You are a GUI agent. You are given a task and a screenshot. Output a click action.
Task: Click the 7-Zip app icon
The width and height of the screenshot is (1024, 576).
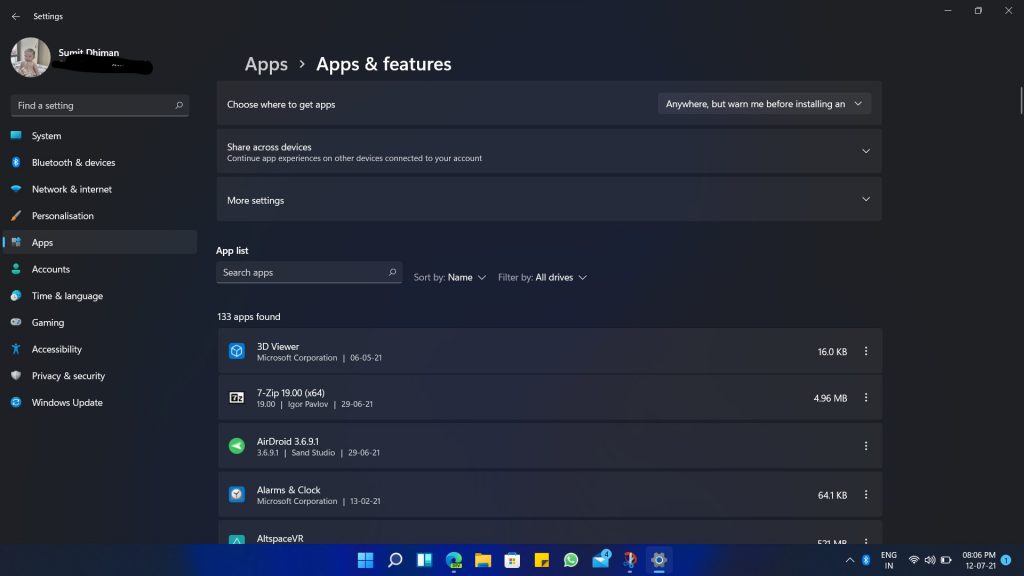click(236, 397)
